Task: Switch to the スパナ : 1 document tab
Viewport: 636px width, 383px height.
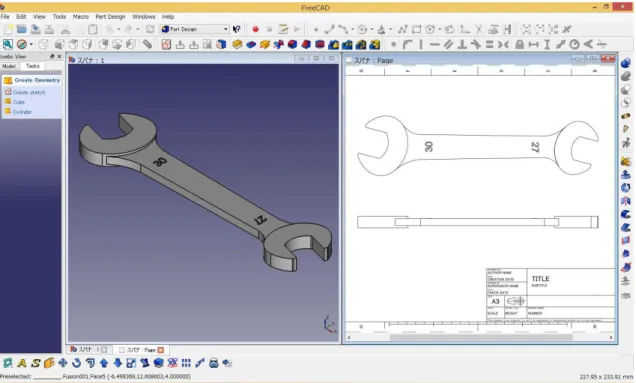Action: [88, 349]
